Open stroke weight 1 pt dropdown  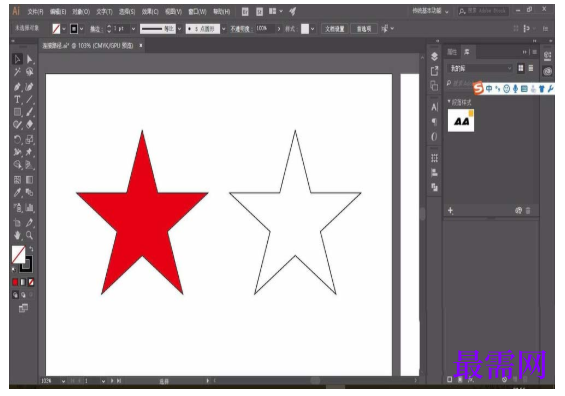click(133, 29)
